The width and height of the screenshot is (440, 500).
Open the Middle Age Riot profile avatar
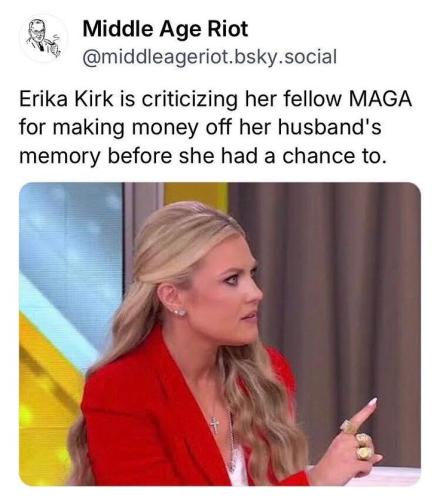43,38
